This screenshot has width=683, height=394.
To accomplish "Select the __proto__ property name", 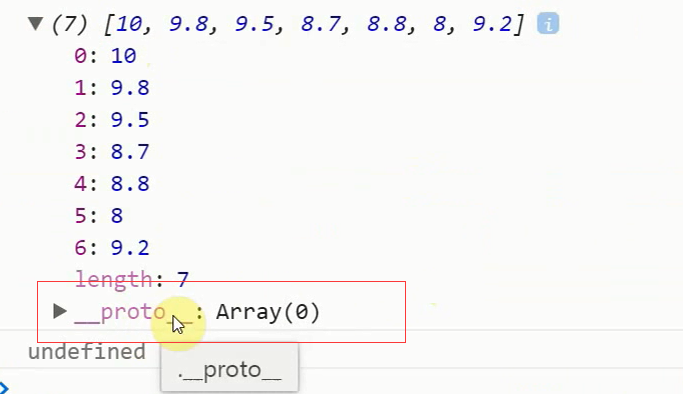I will tap(133, 312).
